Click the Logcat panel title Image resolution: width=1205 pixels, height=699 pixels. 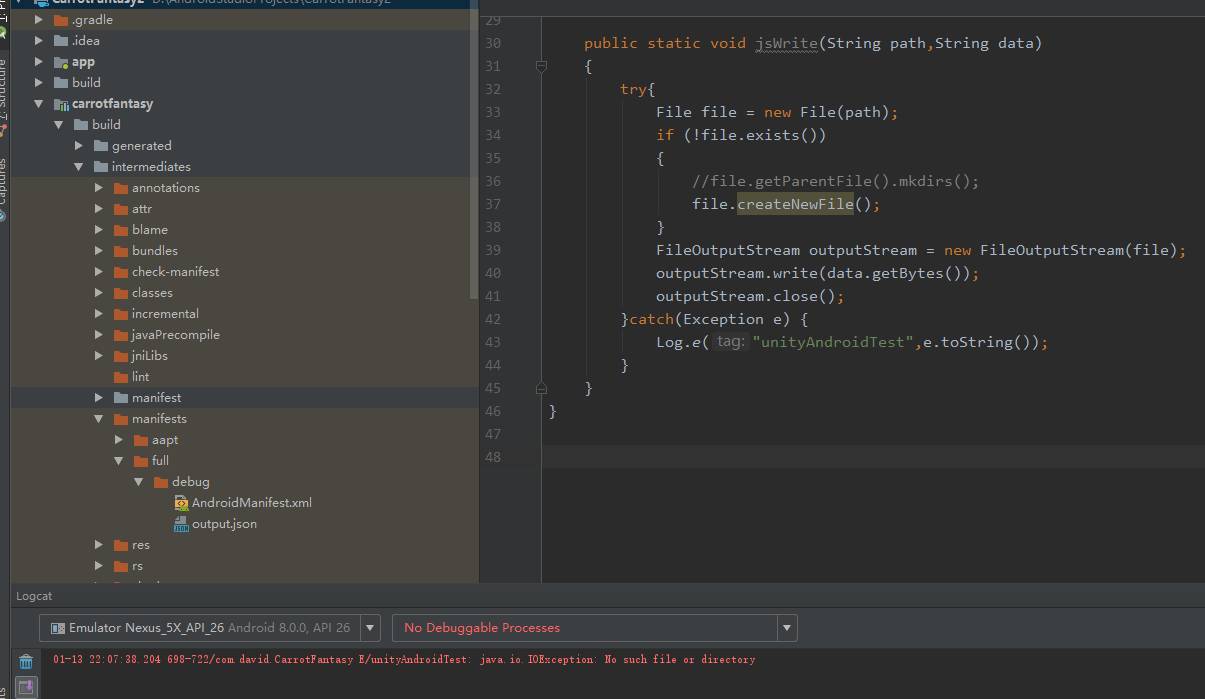click(x=34, y=596)
